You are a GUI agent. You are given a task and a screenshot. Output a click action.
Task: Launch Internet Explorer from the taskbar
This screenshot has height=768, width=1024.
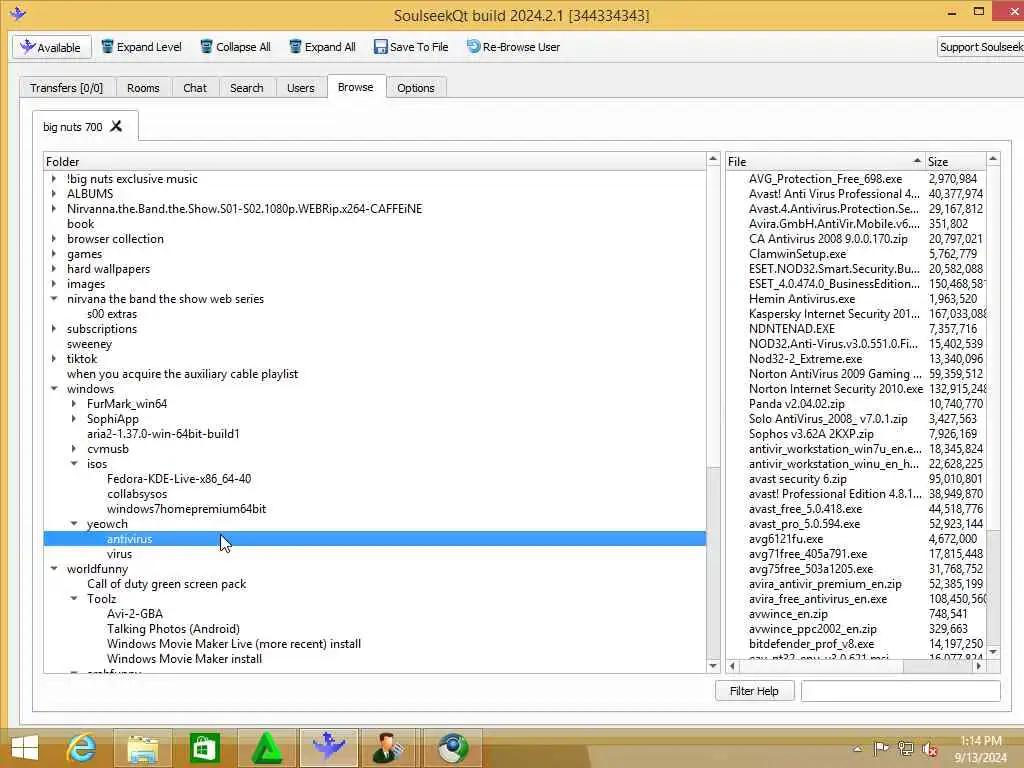(x=82, y=748)
